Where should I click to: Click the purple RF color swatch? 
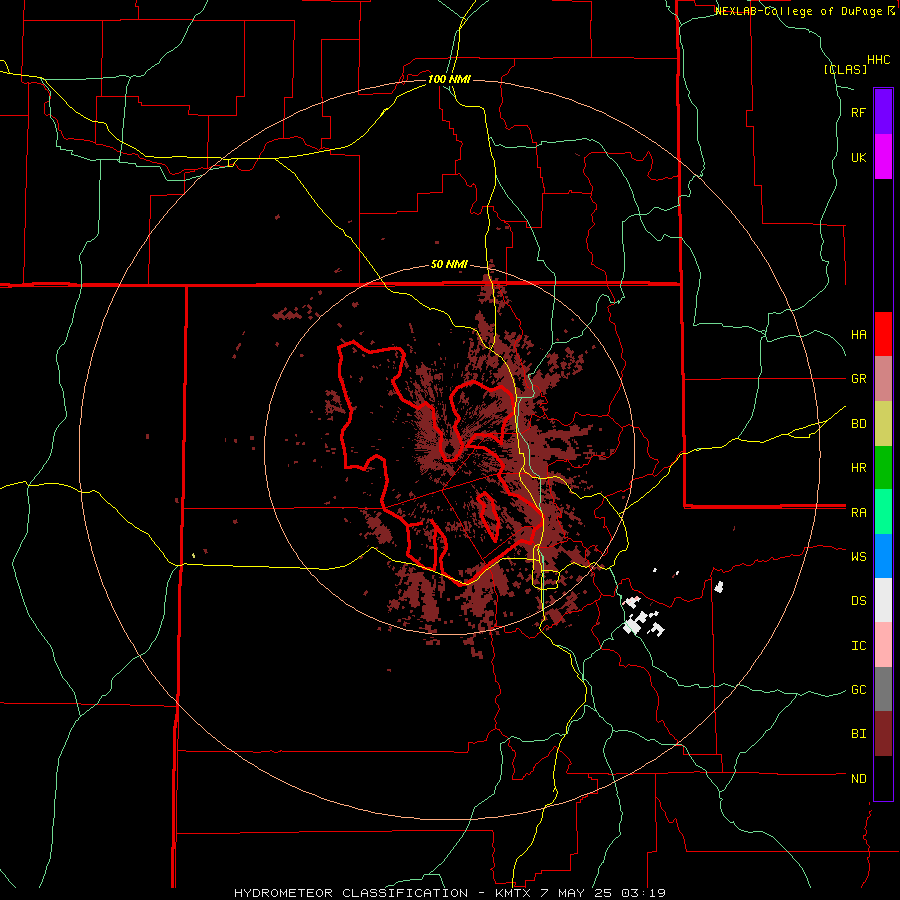click(x=883, y=112)
